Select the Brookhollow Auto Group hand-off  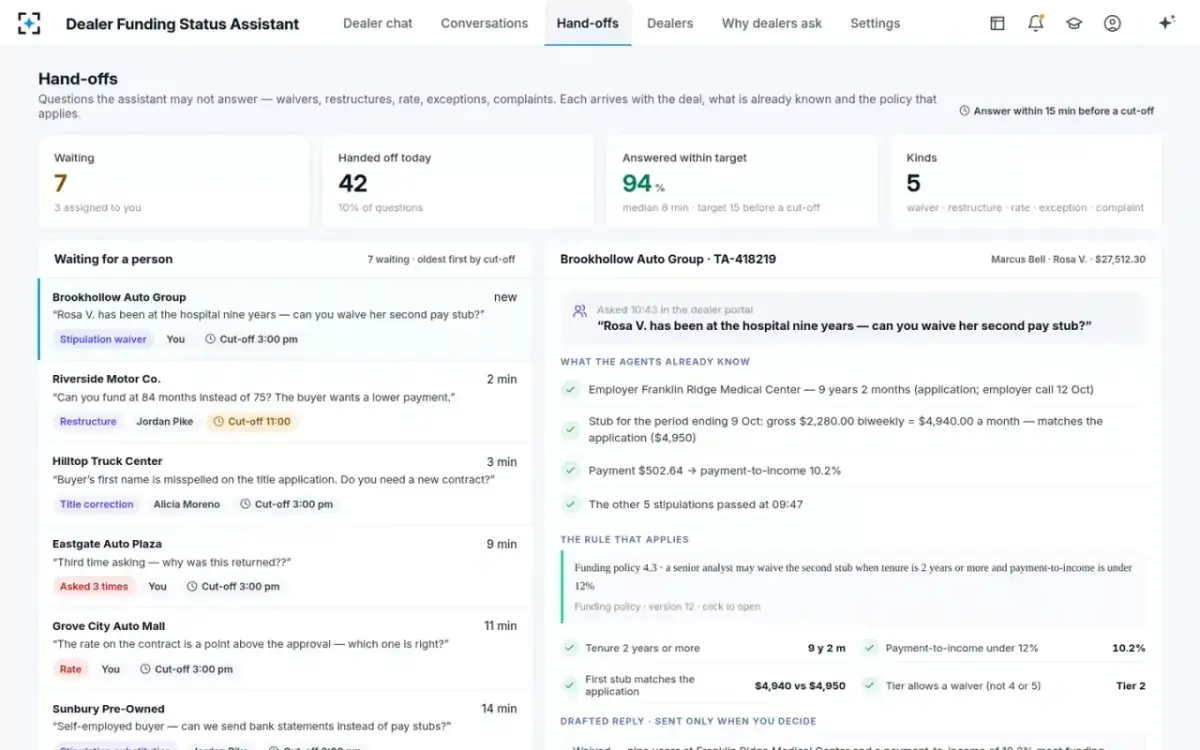pyautogui.click(x=285, y=319)
